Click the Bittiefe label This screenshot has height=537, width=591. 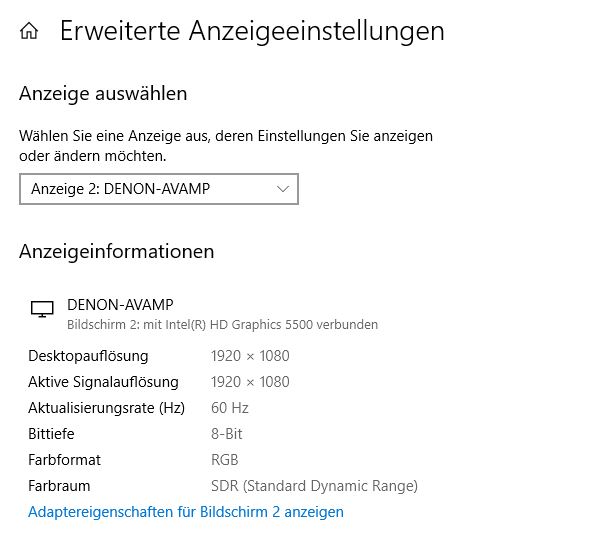point(51,434)
